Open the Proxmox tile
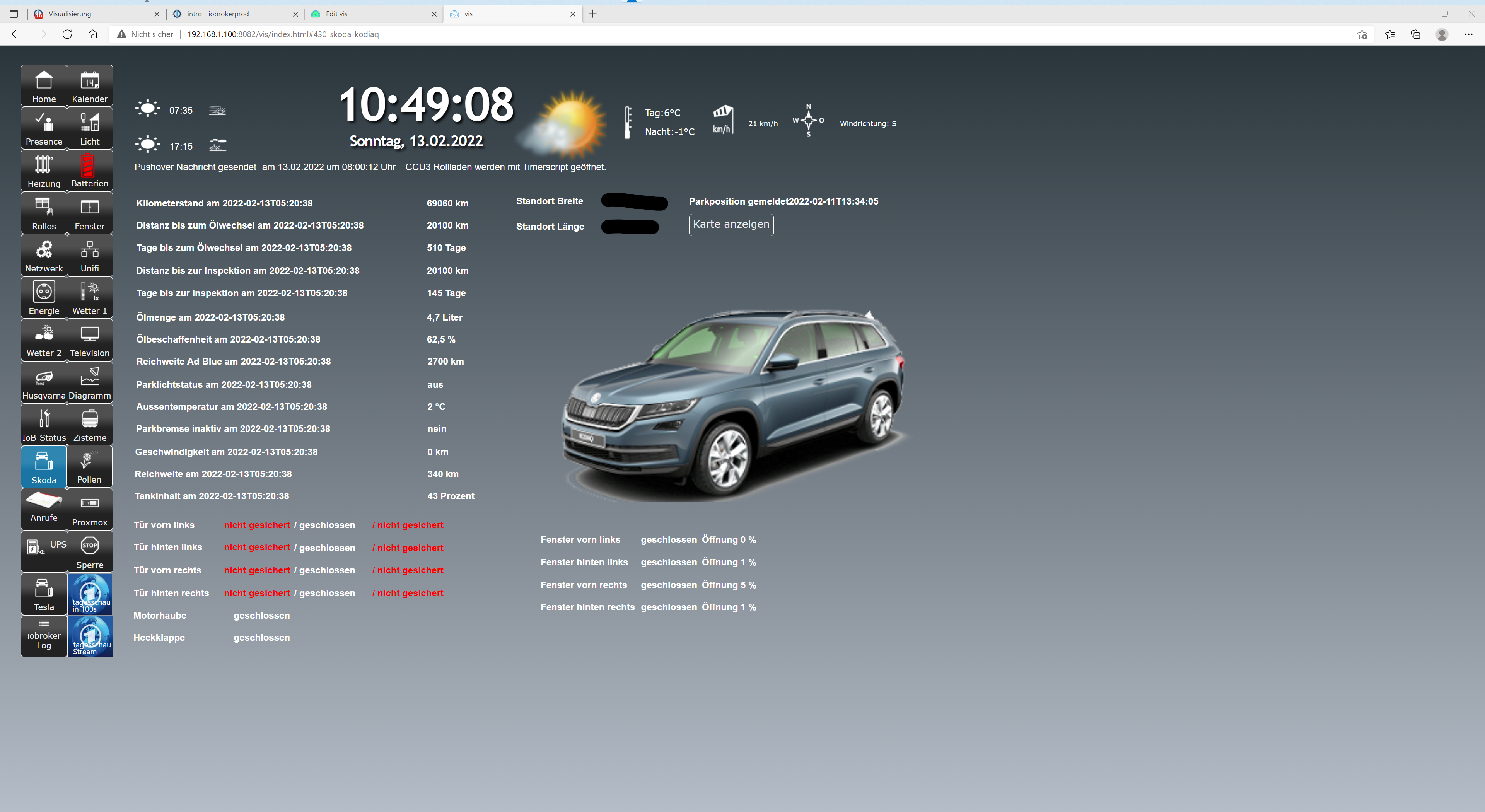The image size is (1485, 812). pos(89,510)
